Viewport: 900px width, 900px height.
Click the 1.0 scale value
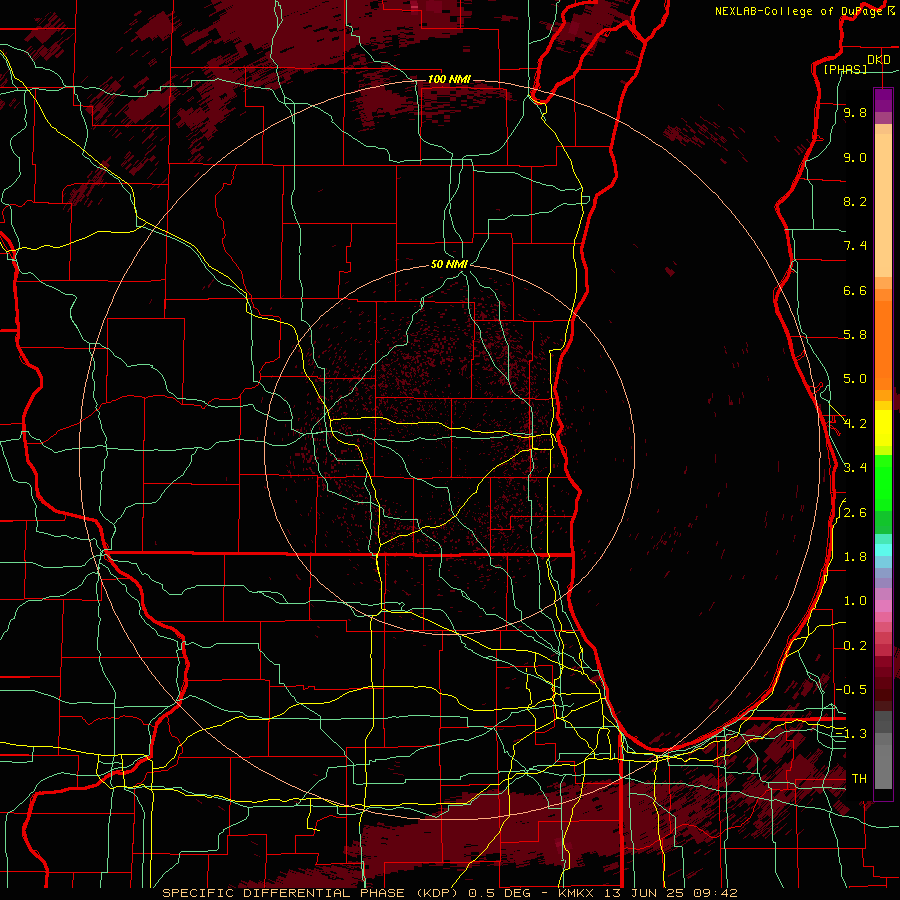pyautogui.click(x=855, y=601)
